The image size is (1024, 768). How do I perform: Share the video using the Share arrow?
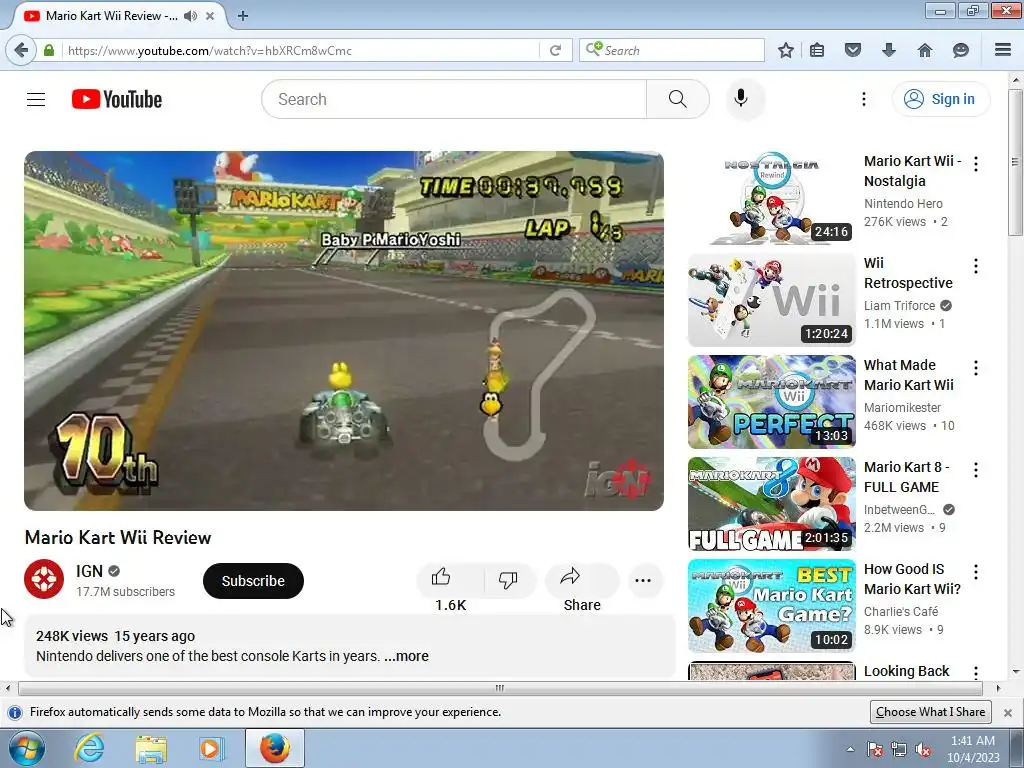[581, 579]
